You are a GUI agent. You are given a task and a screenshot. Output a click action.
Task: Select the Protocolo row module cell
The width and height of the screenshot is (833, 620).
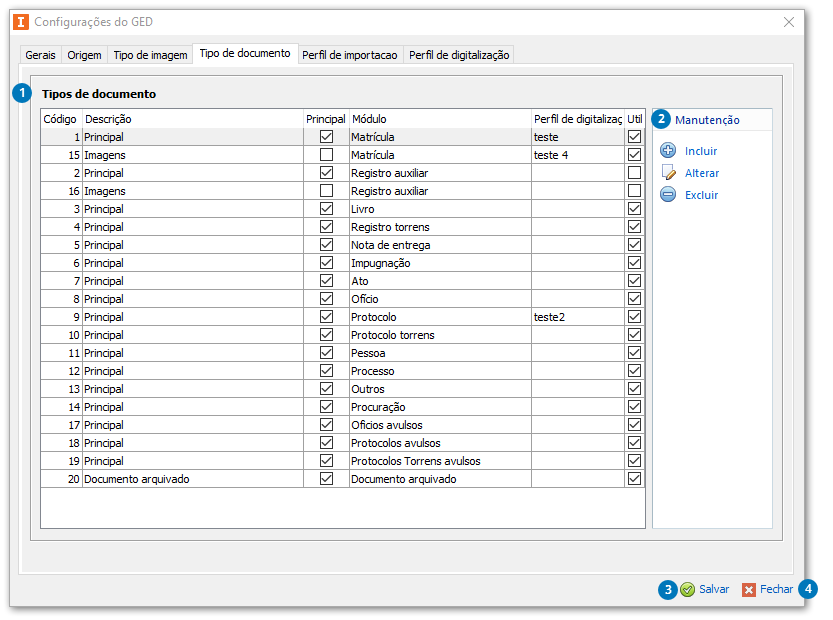pyautogui.click(x=439, y=317)
